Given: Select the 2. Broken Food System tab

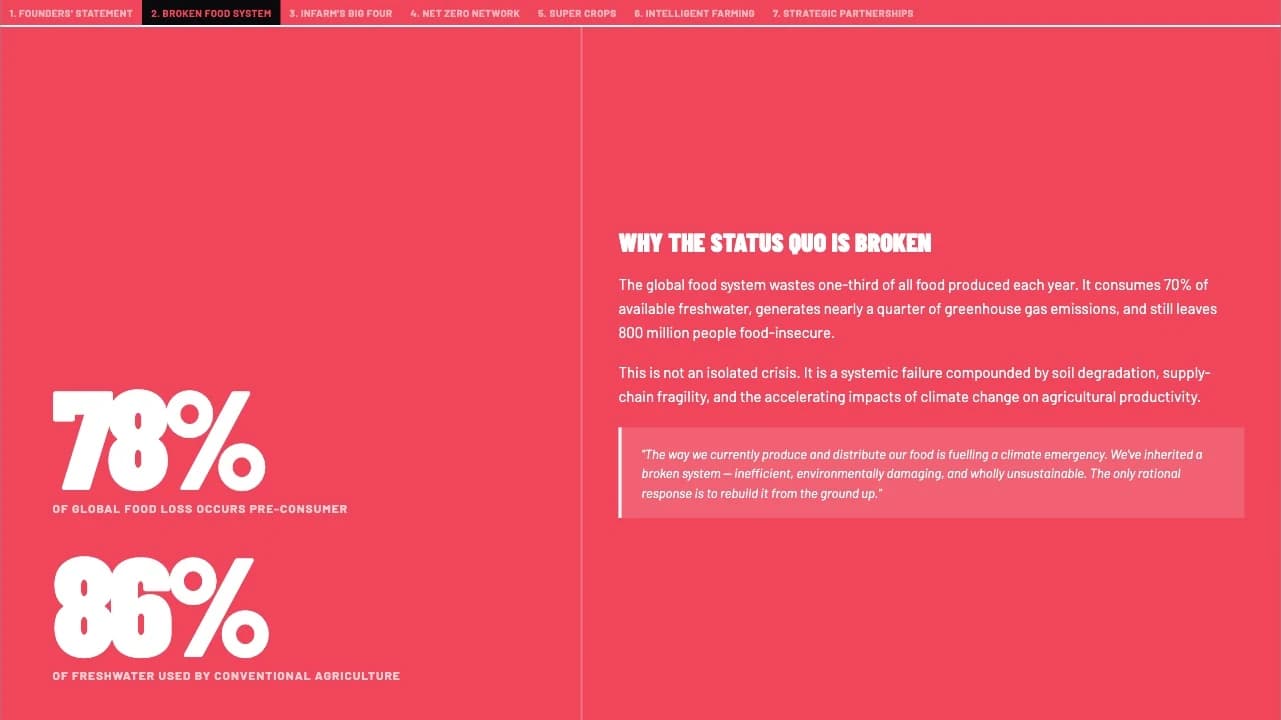Looking at the screenshot, I should coord(211,13).
